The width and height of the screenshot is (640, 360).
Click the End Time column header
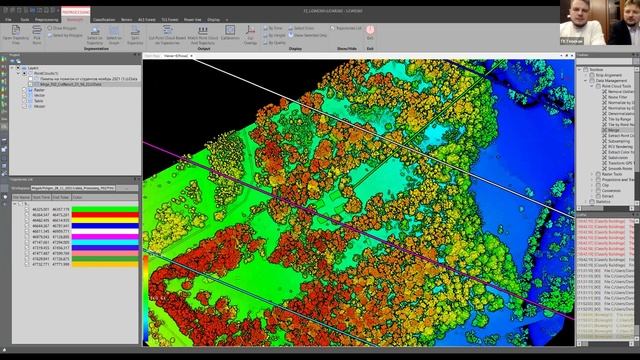point(60,198)
